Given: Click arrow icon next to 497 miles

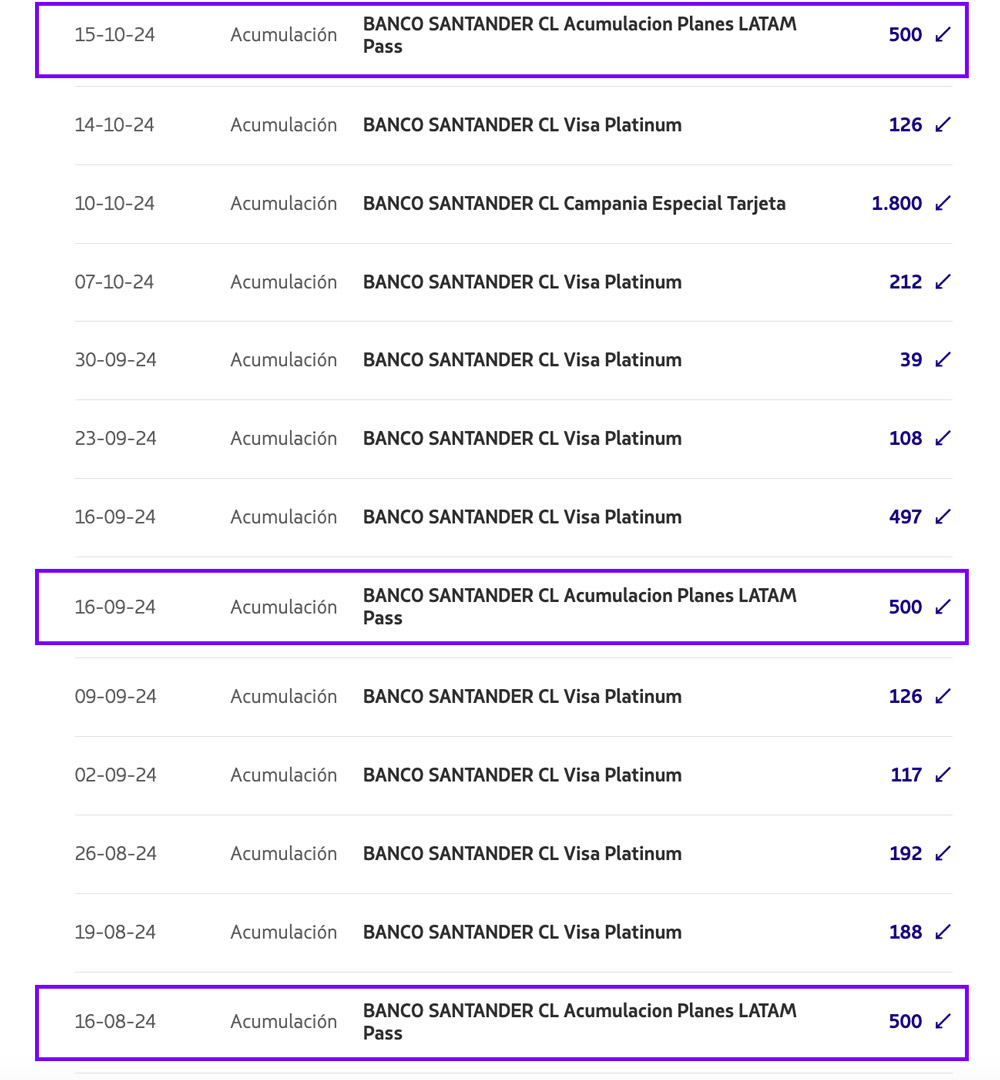Looking at the screenshot, I should click(x=943, y=517).
